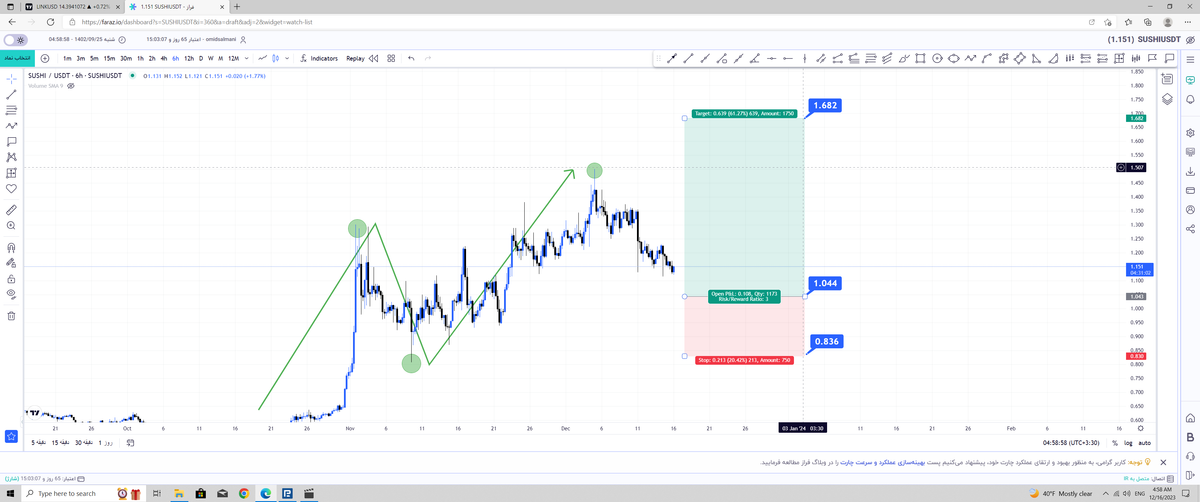Click the zoom in magnifier tool
Viewport: 1200px width, 502px height.
(x=11, y=227)
